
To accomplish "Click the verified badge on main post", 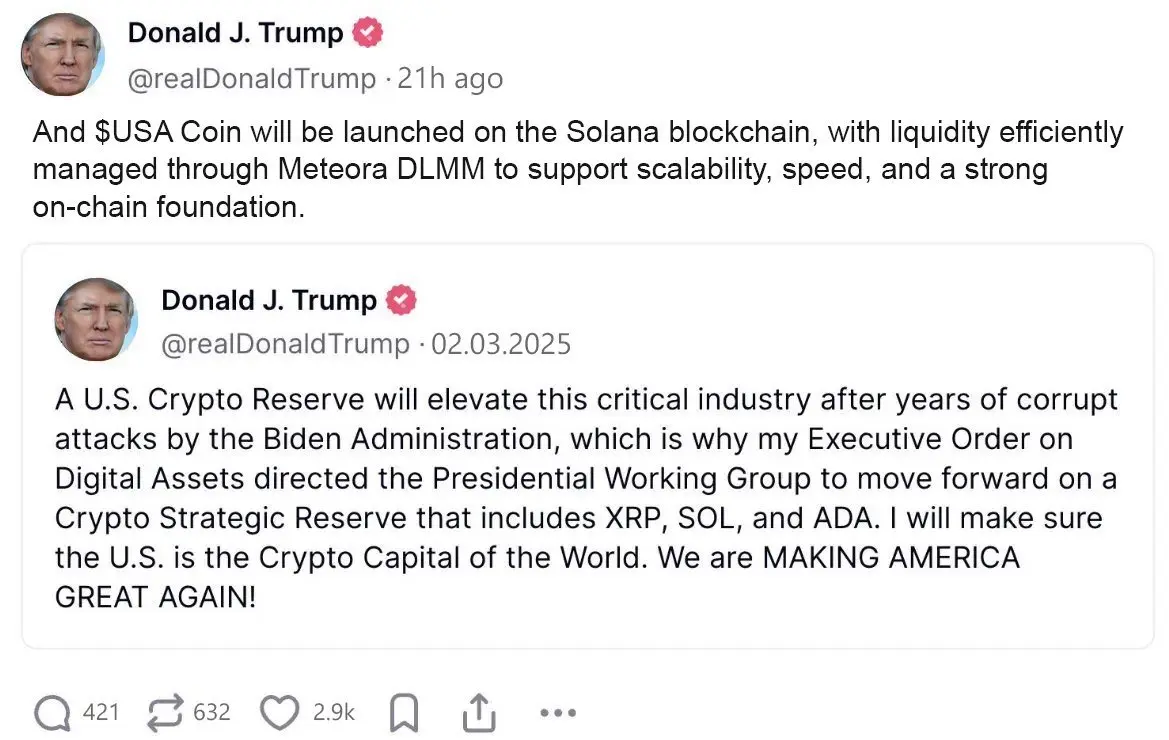I will tap(368, 33).
